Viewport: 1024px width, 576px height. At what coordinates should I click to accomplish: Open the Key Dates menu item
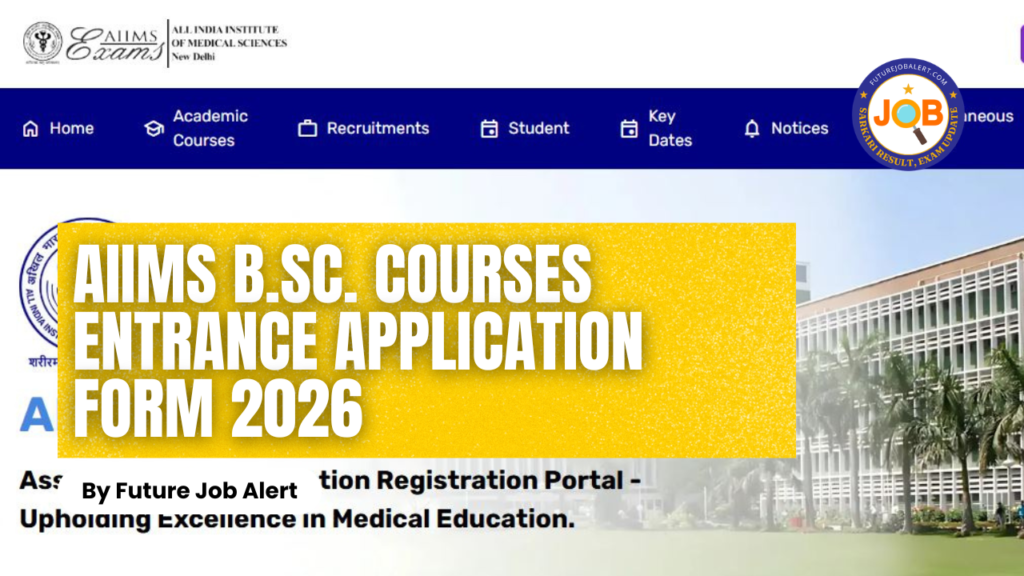(x=670, y=129)
